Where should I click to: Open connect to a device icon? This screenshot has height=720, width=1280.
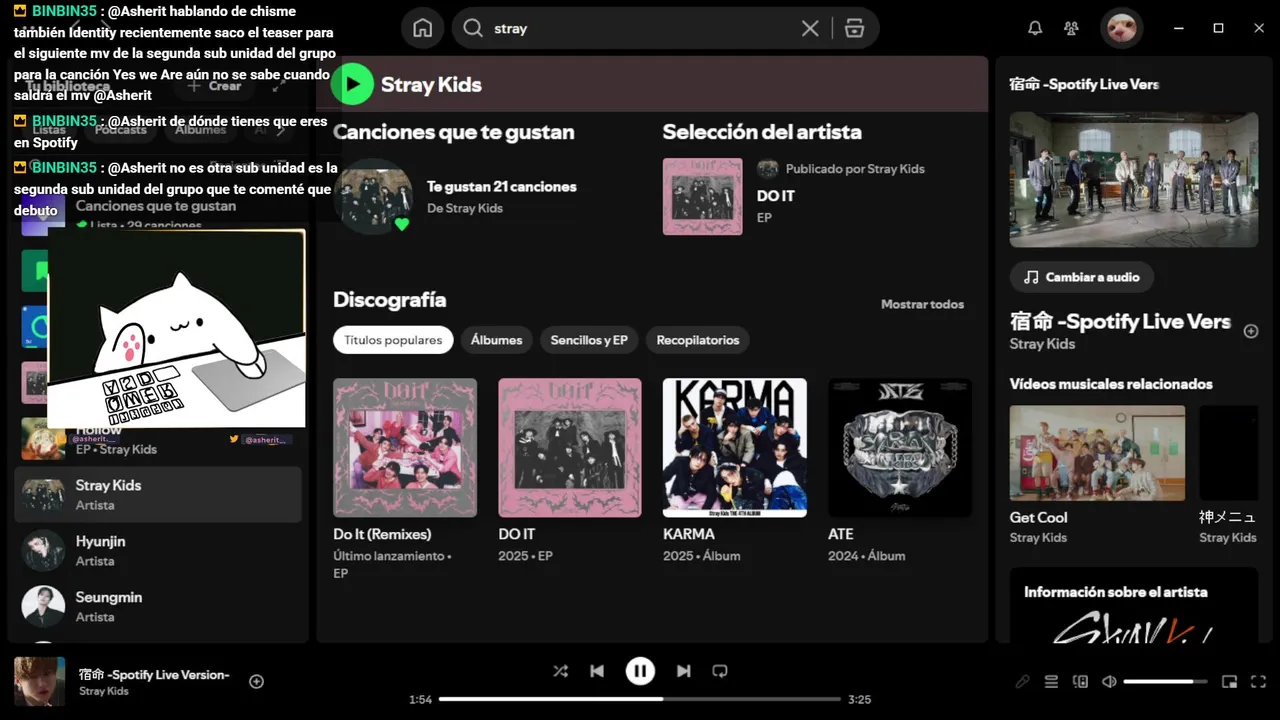[x=1080, y=682]
